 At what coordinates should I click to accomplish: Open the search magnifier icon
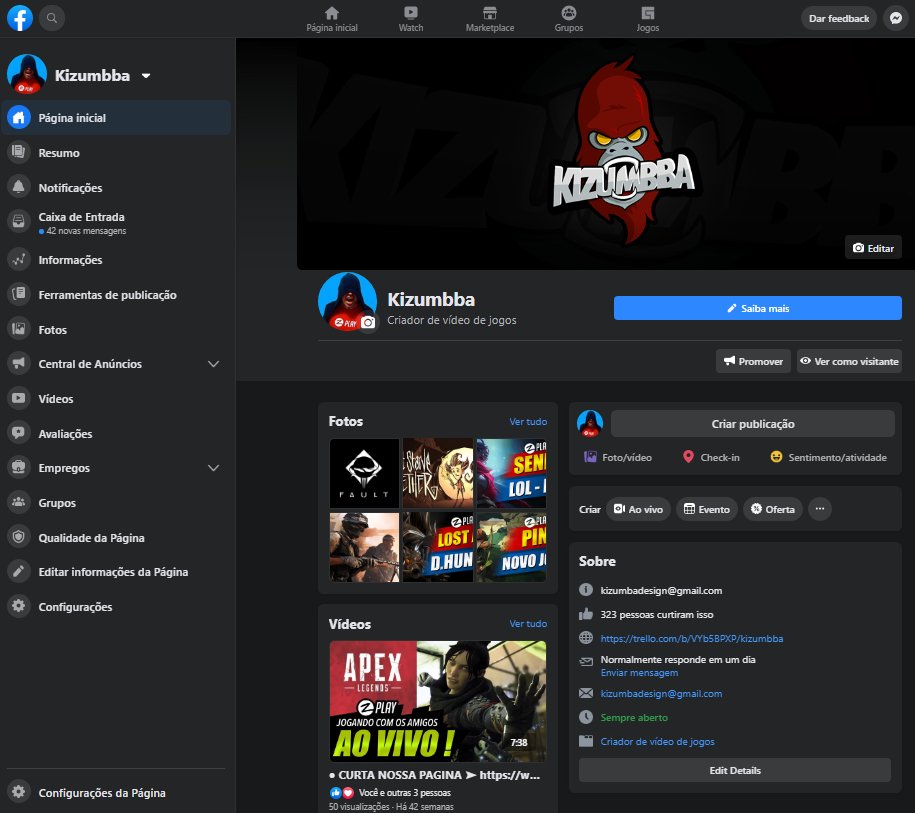(52, 18)
